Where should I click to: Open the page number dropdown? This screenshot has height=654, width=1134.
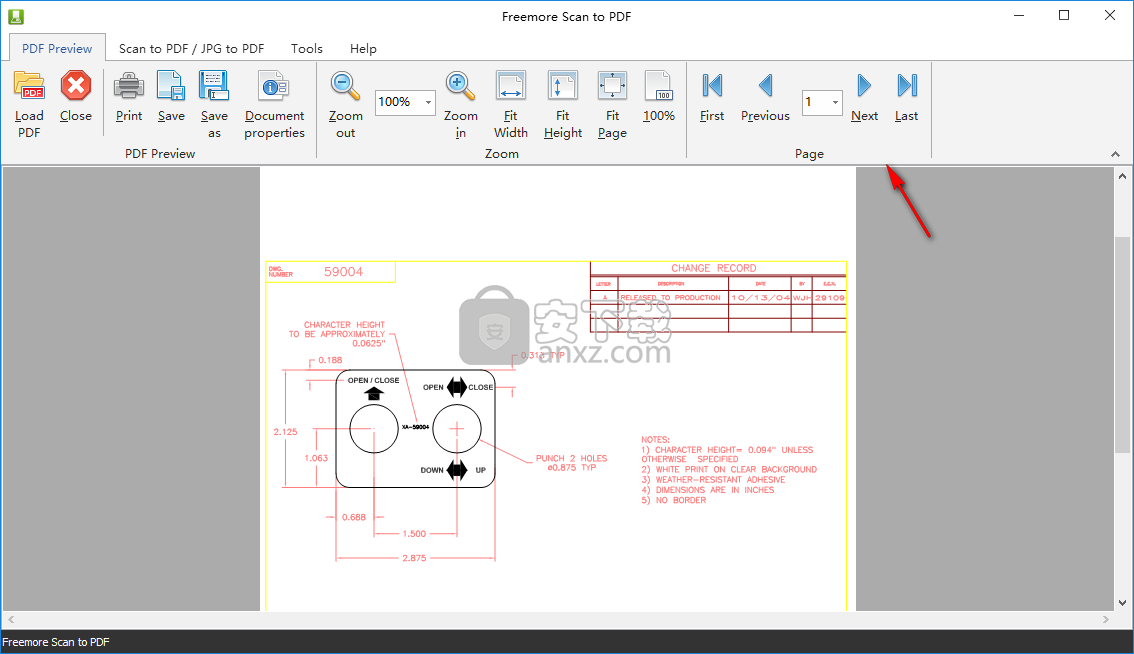tap(835, 102)
